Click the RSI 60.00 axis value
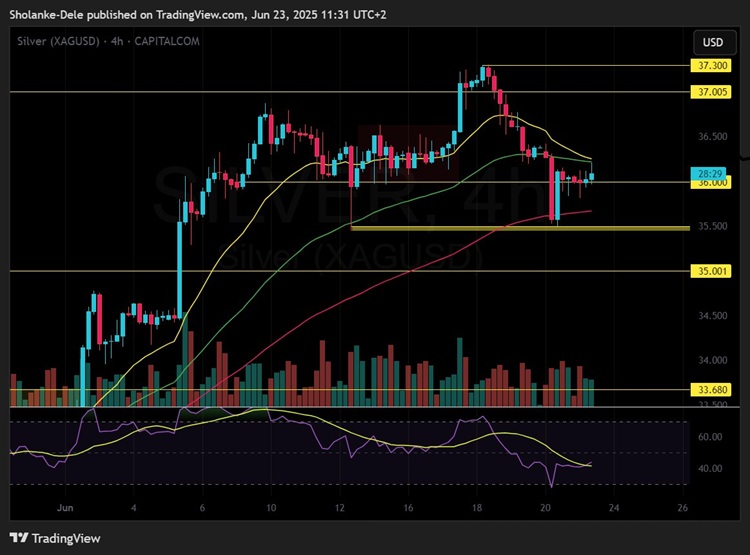Viewport: 750px width, 555px height. tap(710, 437)
